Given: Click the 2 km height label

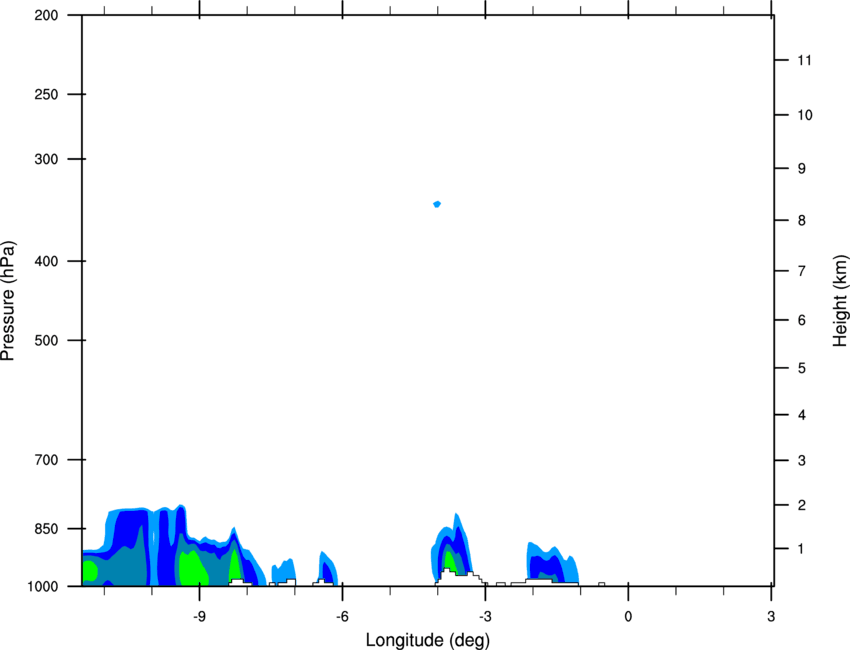Looking at the screenshot, I should coord(802,505).
